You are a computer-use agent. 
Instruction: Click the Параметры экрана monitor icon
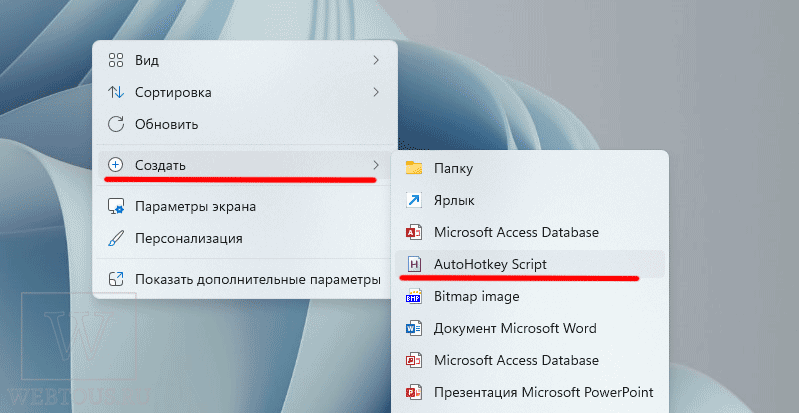(116, 206)
